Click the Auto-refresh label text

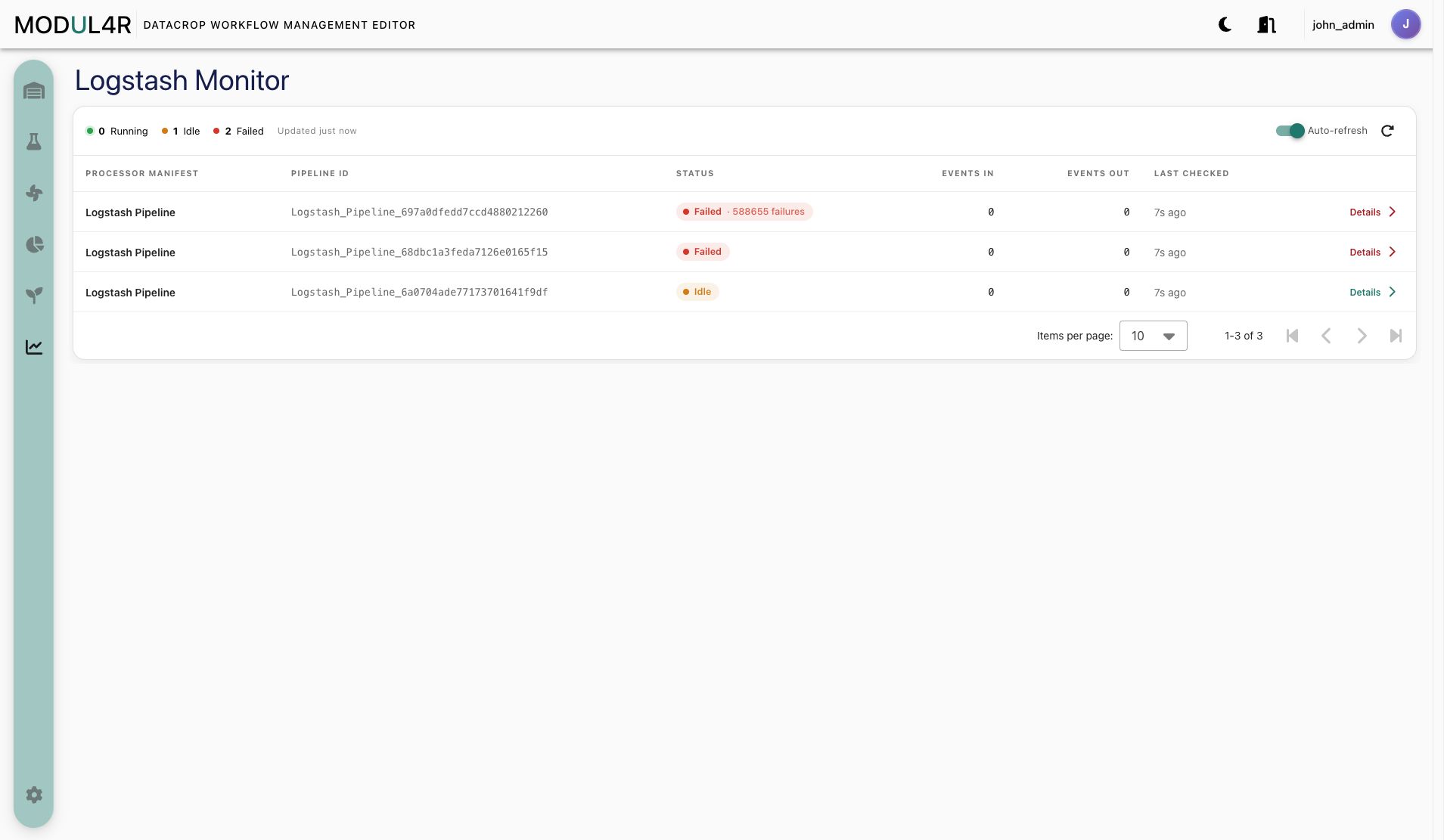[x=1337, y=131]
